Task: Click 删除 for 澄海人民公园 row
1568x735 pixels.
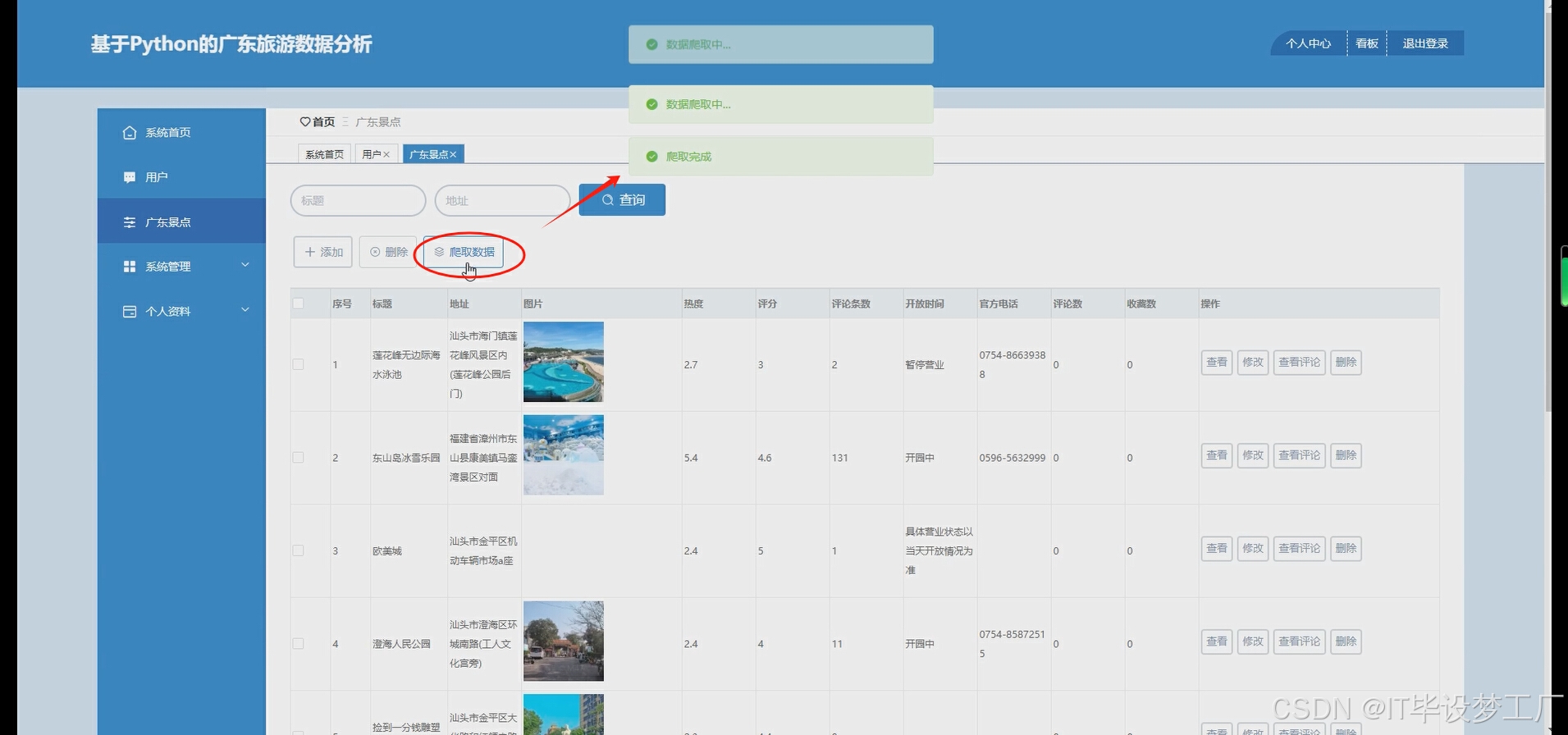Action: point(1346,641)
